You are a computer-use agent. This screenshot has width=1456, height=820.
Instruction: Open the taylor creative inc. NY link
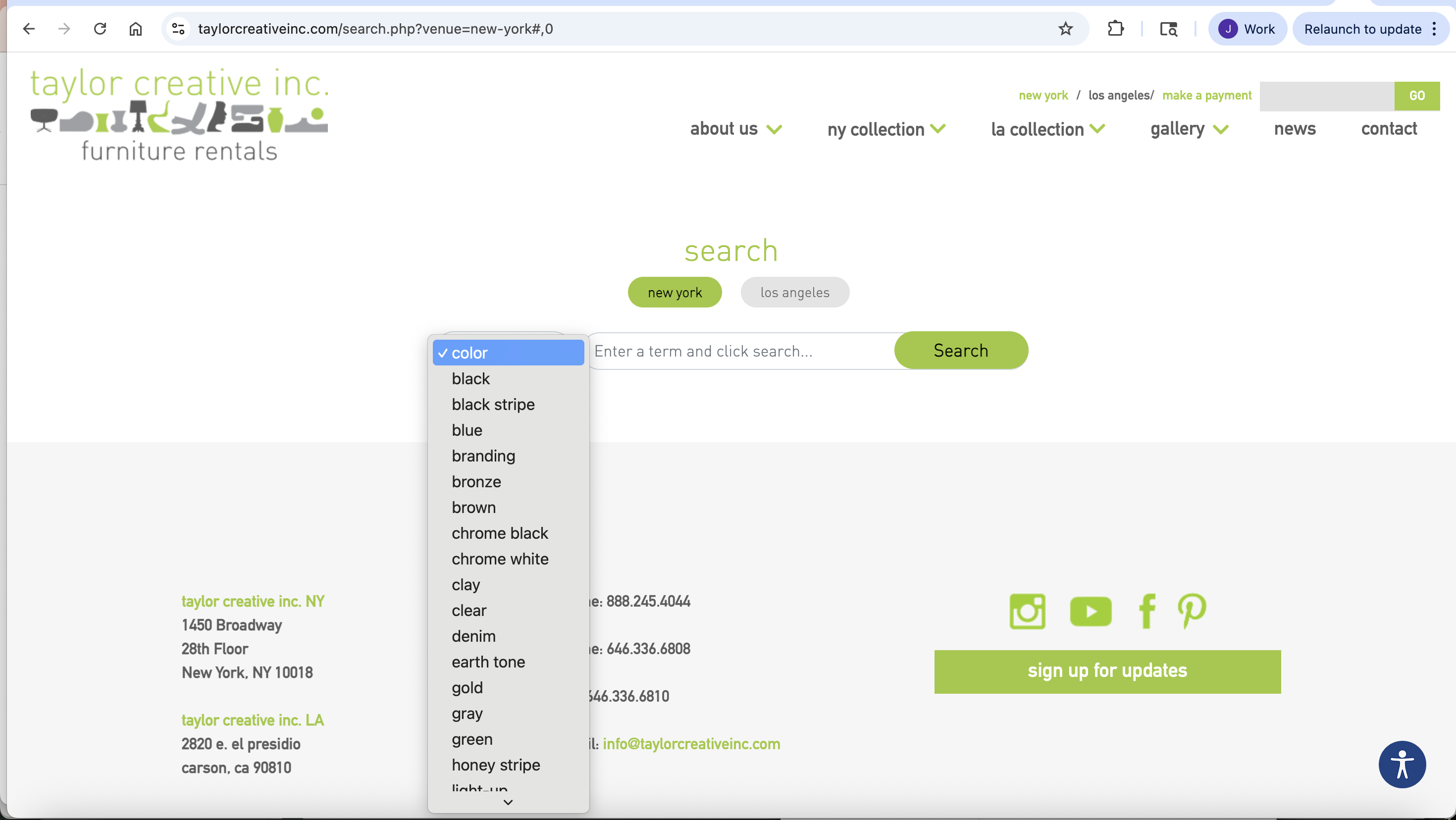(x=253, y=601)
